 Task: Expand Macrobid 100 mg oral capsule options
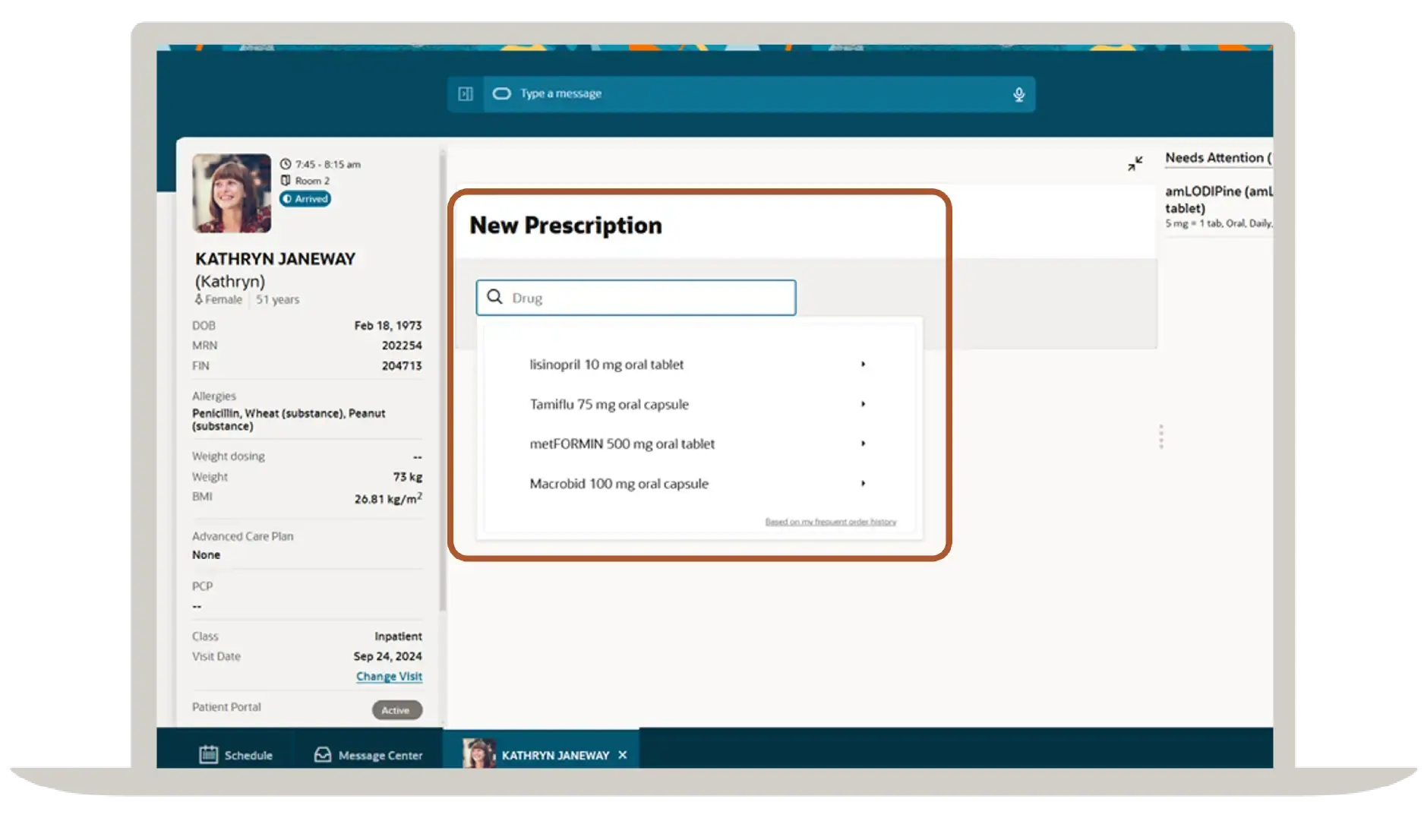click(863, 483)
